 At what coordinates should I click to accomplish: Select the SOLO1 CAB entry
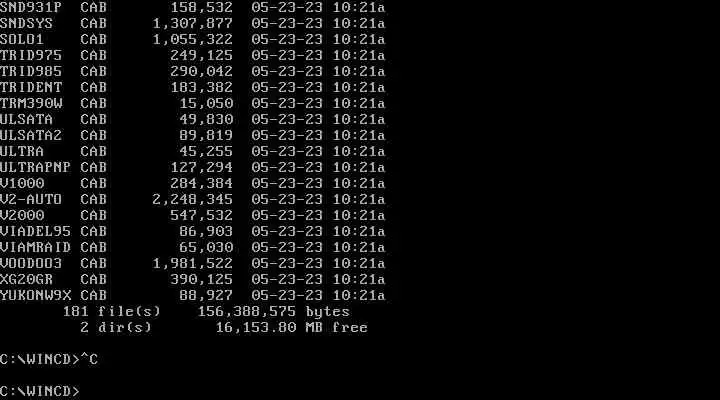coord(192,39)
